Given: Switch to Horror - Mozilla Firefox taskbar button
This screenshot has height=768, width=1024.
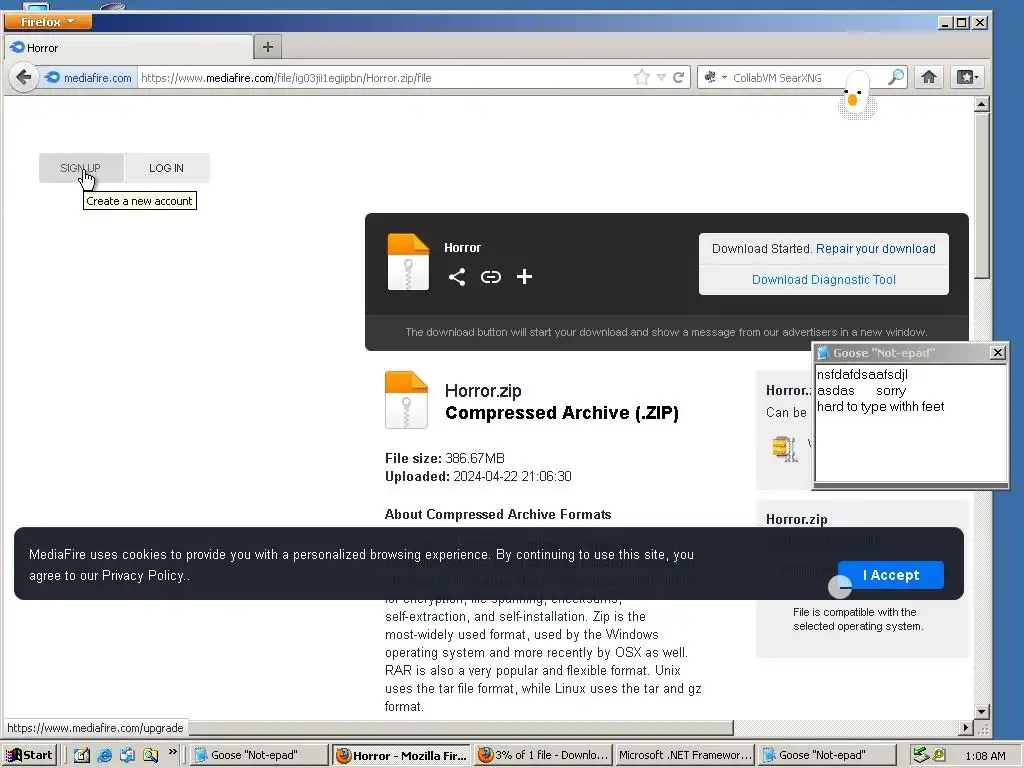Looking at the screenshot, I should point(402,755).
